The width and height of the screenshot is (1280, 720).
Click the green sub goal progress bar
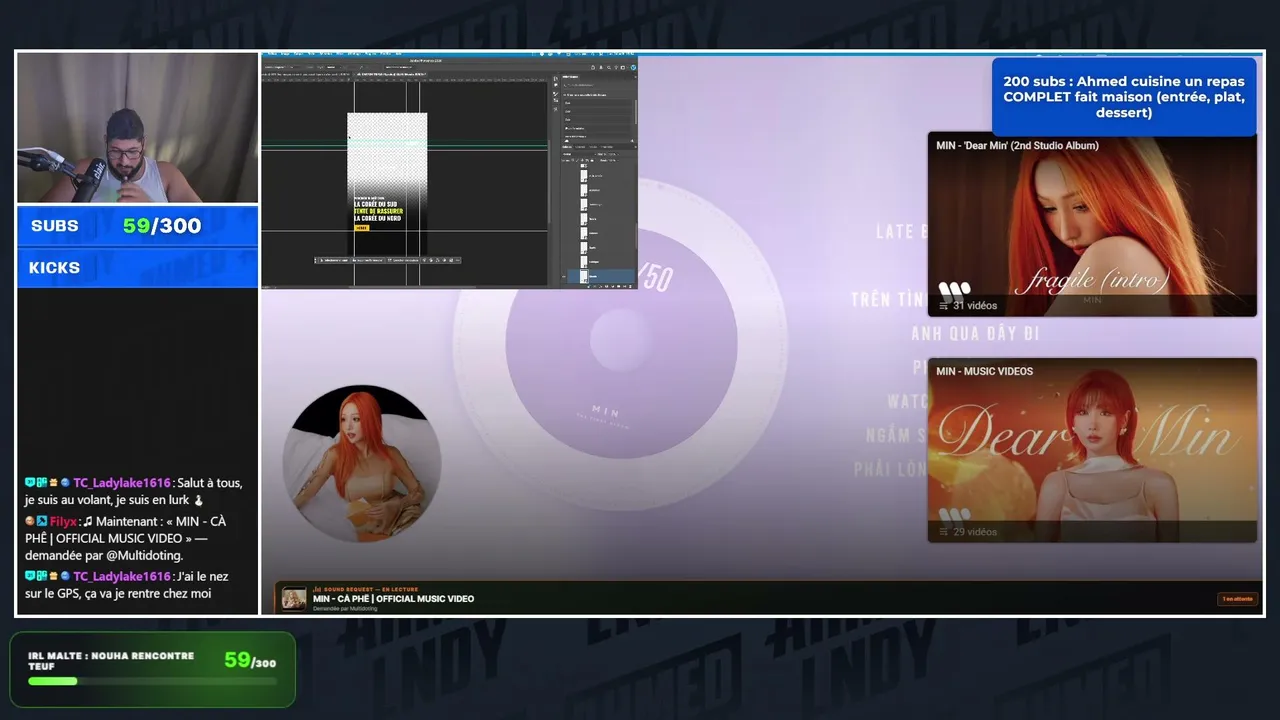pyautogui.click(x=152, y=681)
